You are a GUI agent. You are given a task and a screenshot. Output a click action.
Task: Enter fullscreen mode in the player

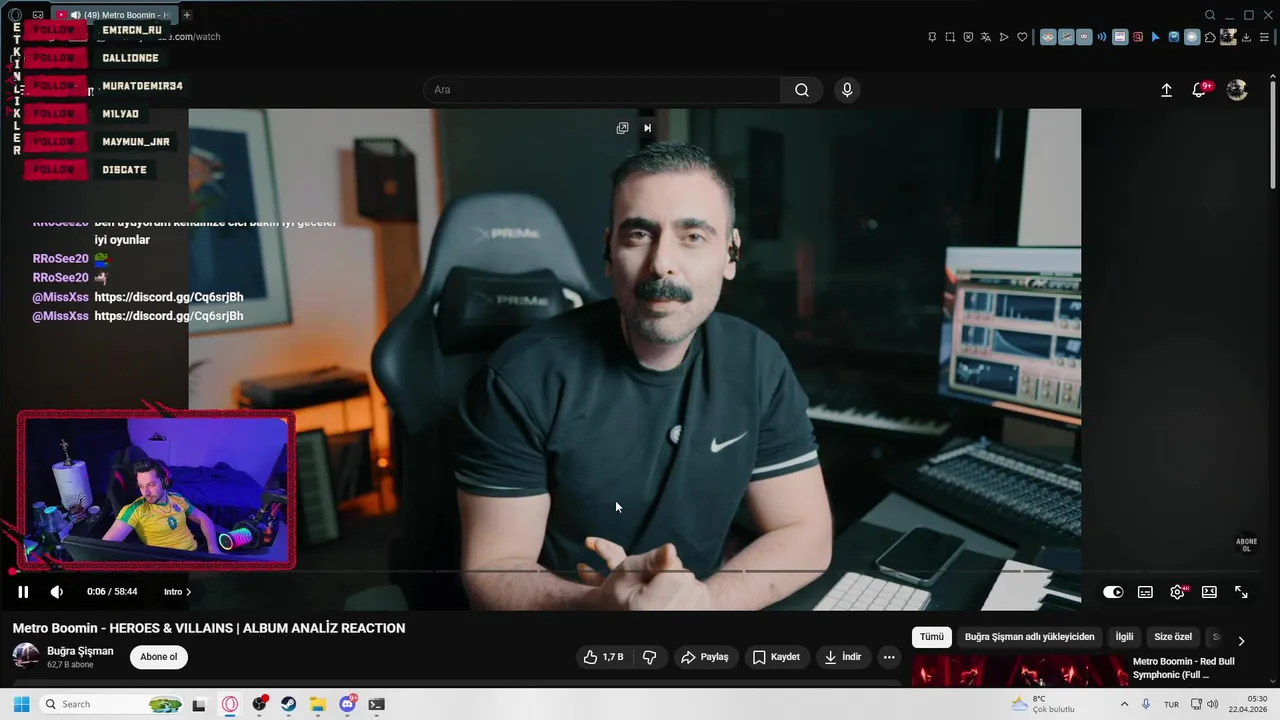coord(1241,592)
